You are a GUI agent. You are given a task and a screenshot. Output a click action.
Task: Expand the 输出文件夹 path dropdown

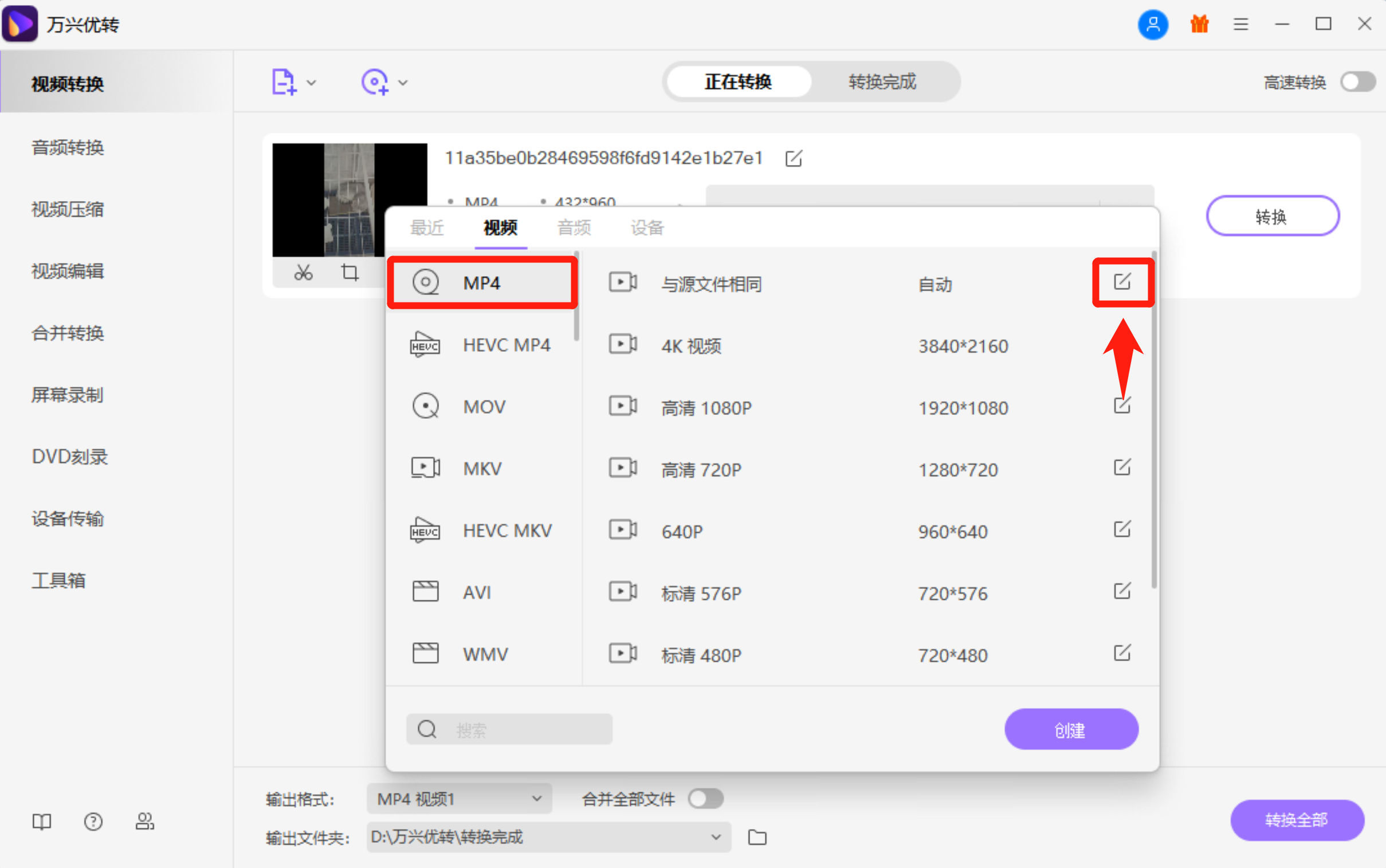715,837
